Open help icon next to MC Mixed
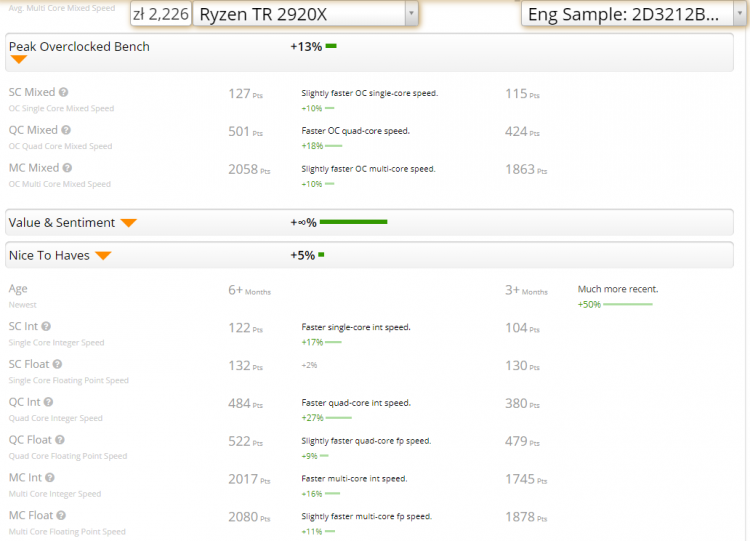The height and width of the screenshot is (541, 750). (x=67, y=167)
